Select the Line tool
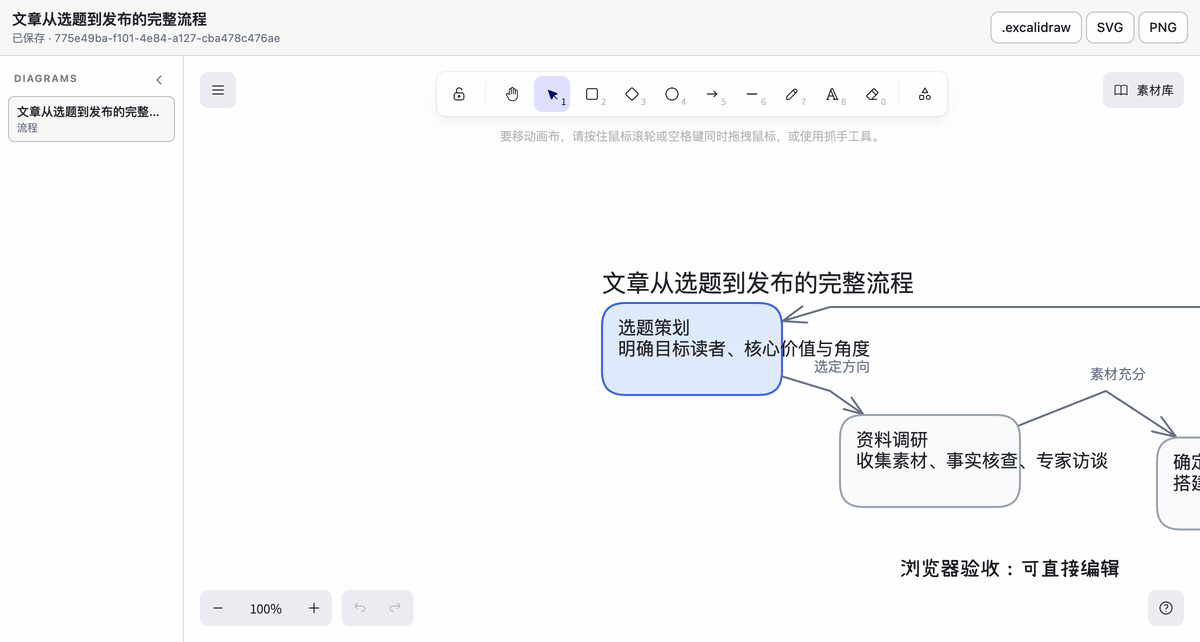This screenshot has width=1200, height=642. [752, 94]
